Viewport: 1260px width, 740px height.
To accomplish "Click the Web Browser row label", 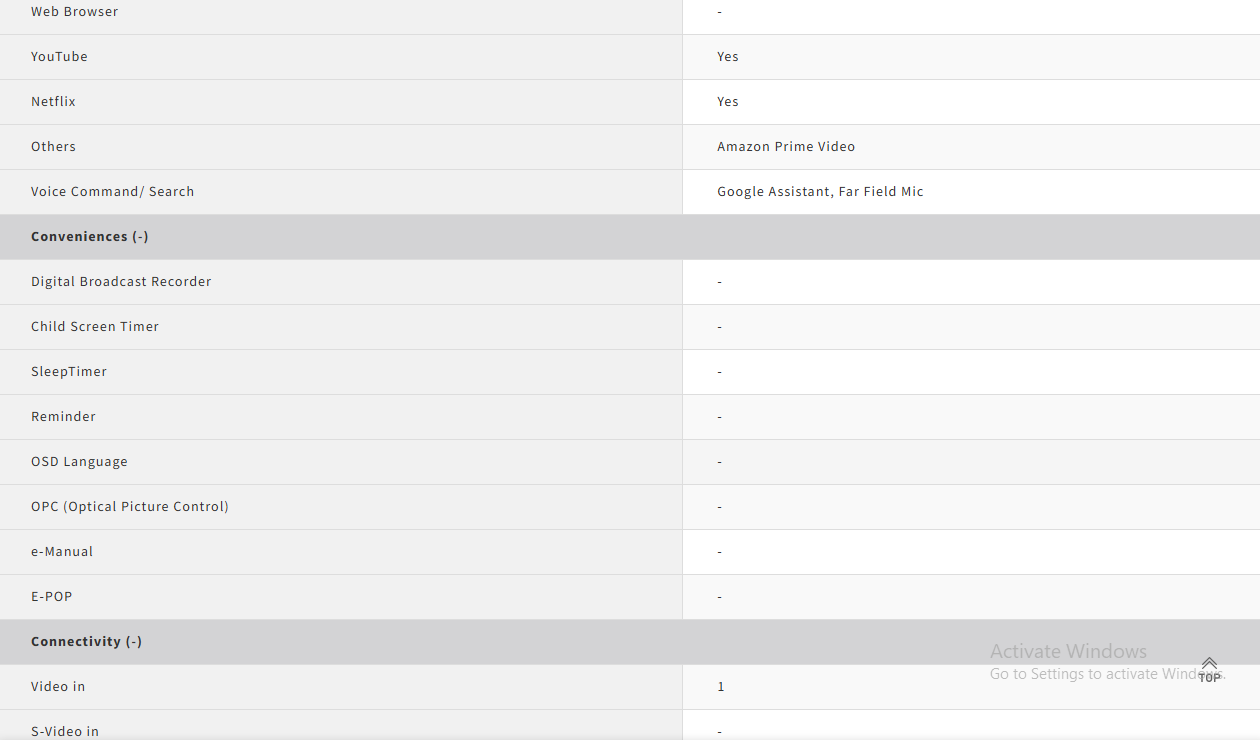I will tap(74, 12).
